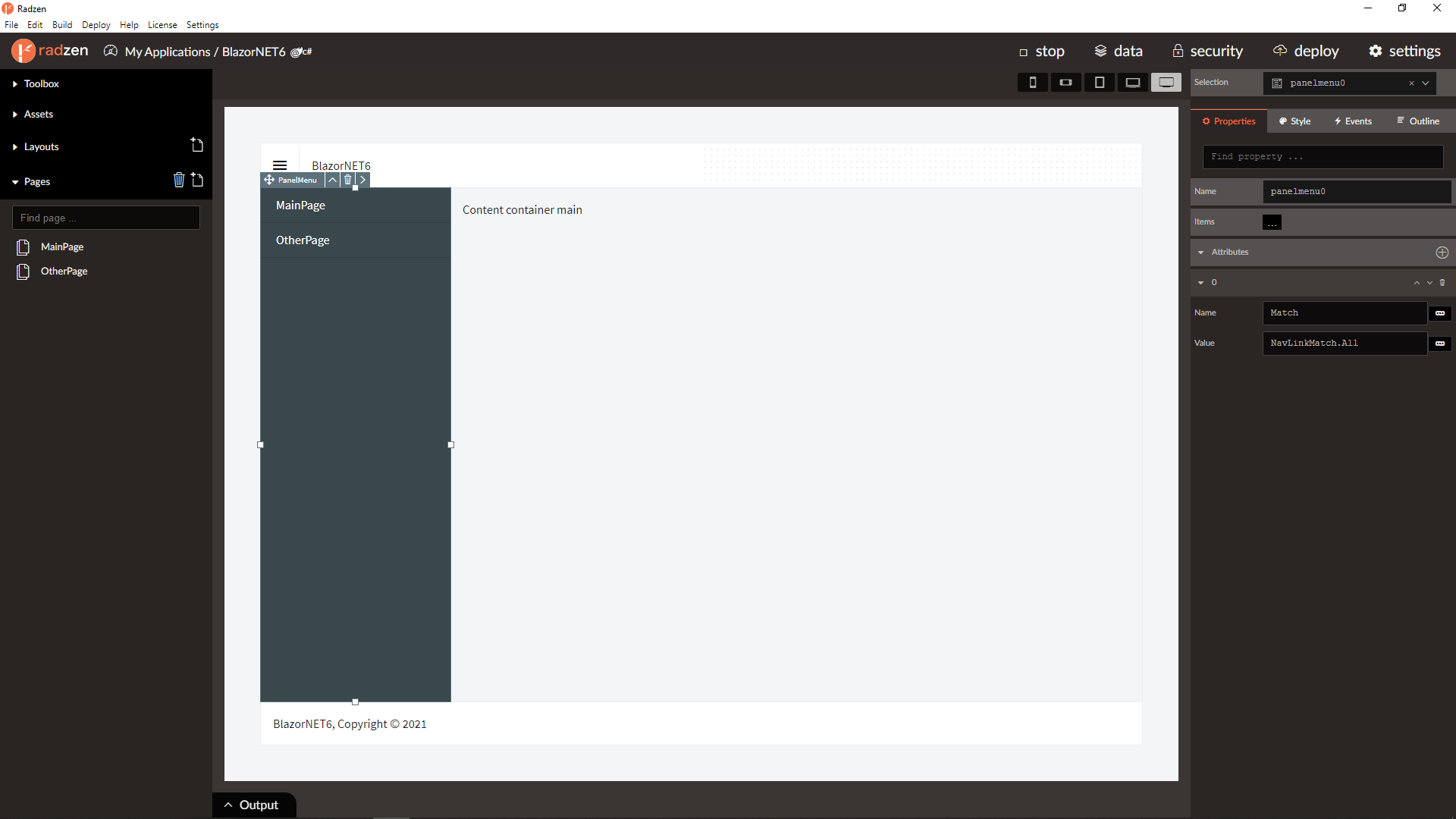Viewport: 1456px width, 819px height.
Task: Open application settings with gear icon
Action: coord(1404,51)
